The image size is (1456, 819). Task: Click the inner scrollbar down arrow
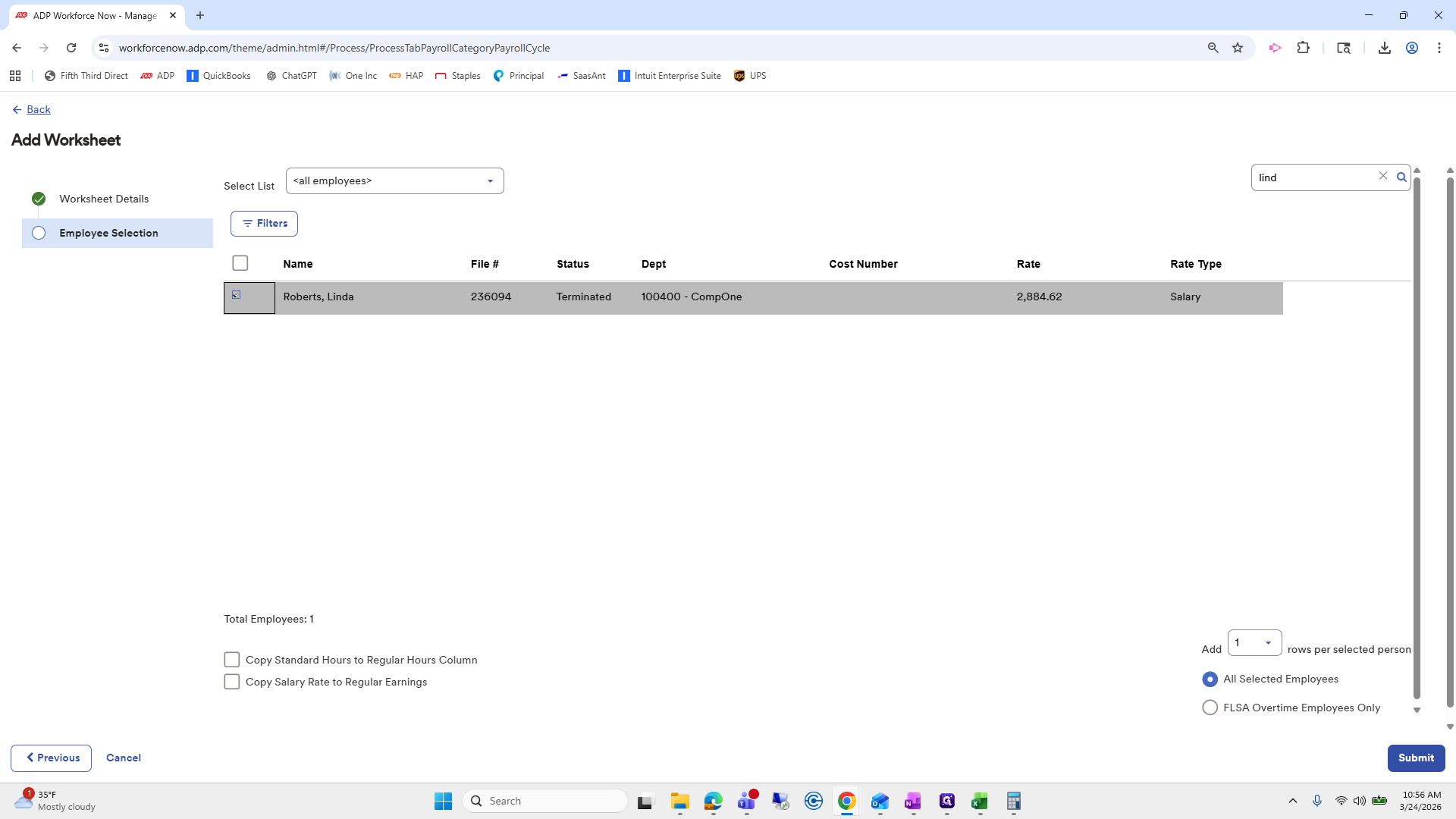coord(1417,711)
